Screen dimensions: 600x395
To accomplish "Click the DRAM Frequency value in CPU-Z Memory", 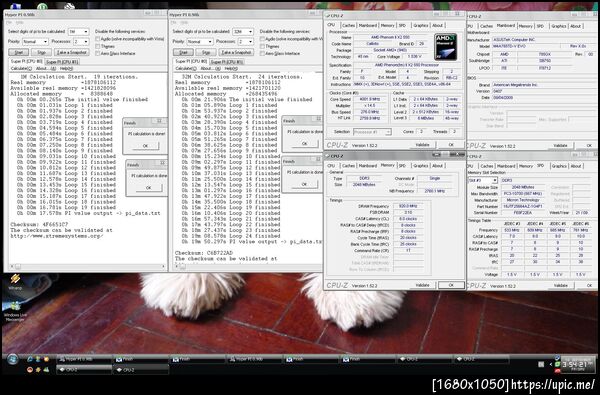I will click(408, 206).
